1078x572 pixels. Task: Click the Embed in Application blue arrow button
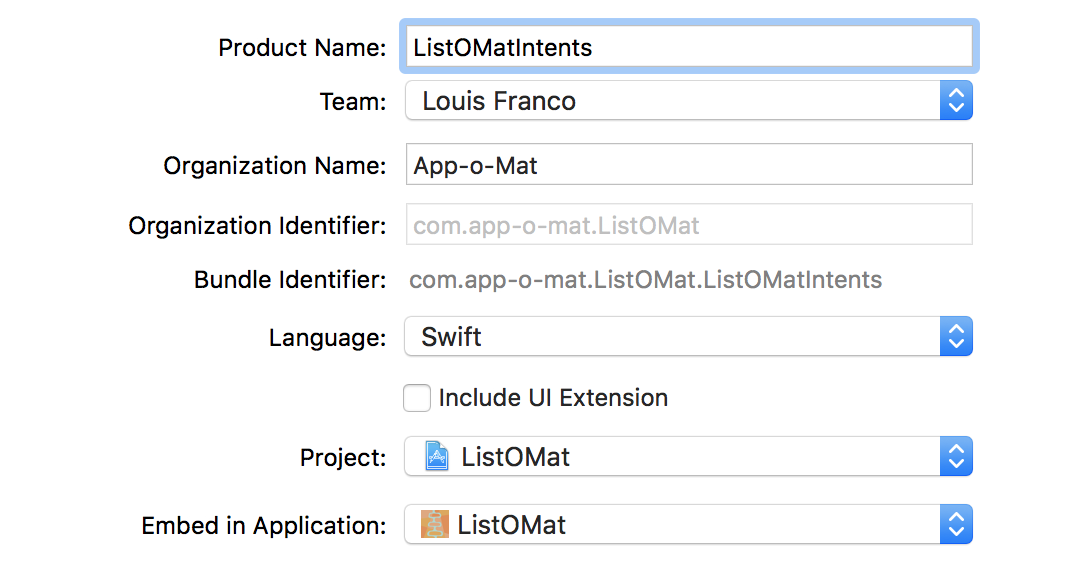956,525
